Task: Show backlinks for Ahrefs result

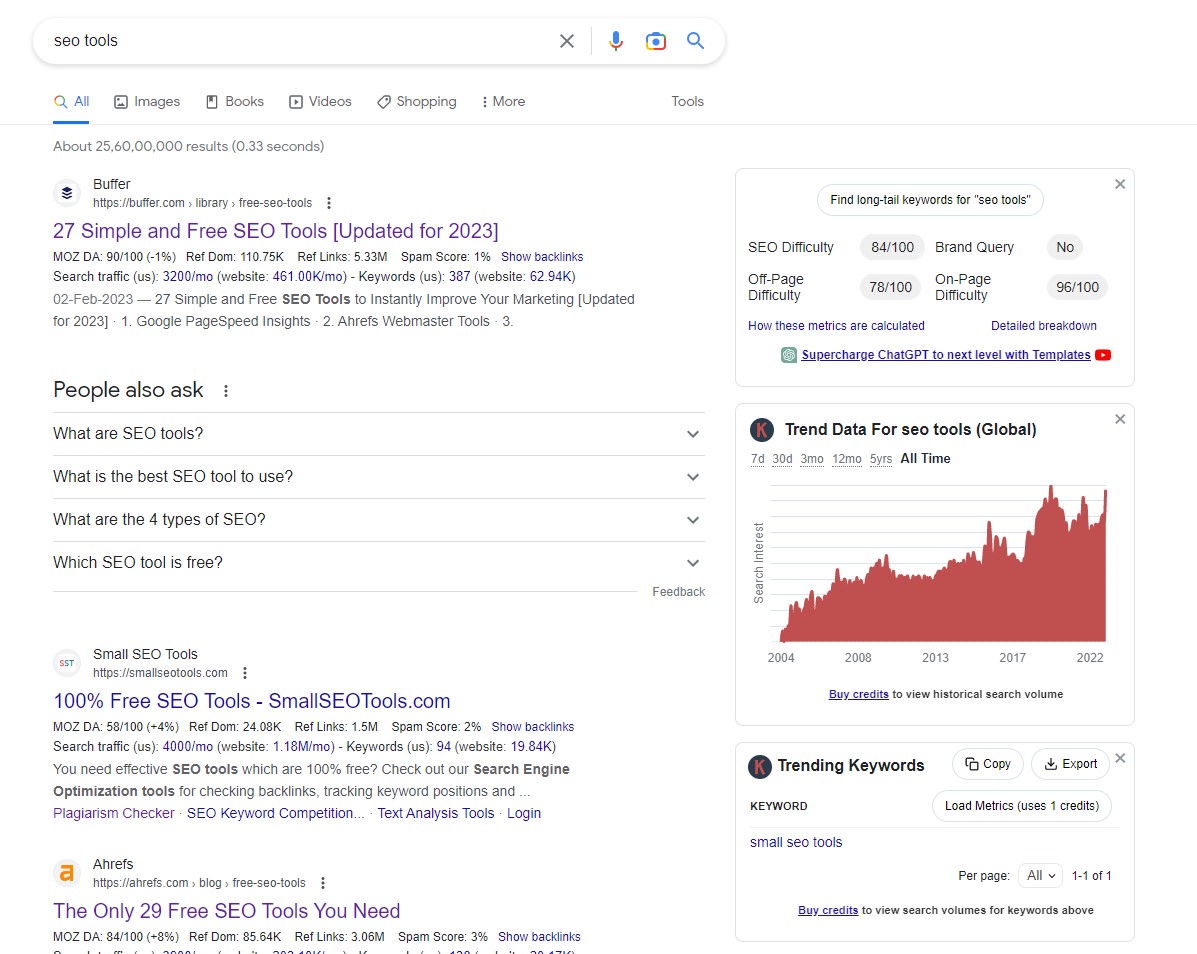Action: coord(539,936)
